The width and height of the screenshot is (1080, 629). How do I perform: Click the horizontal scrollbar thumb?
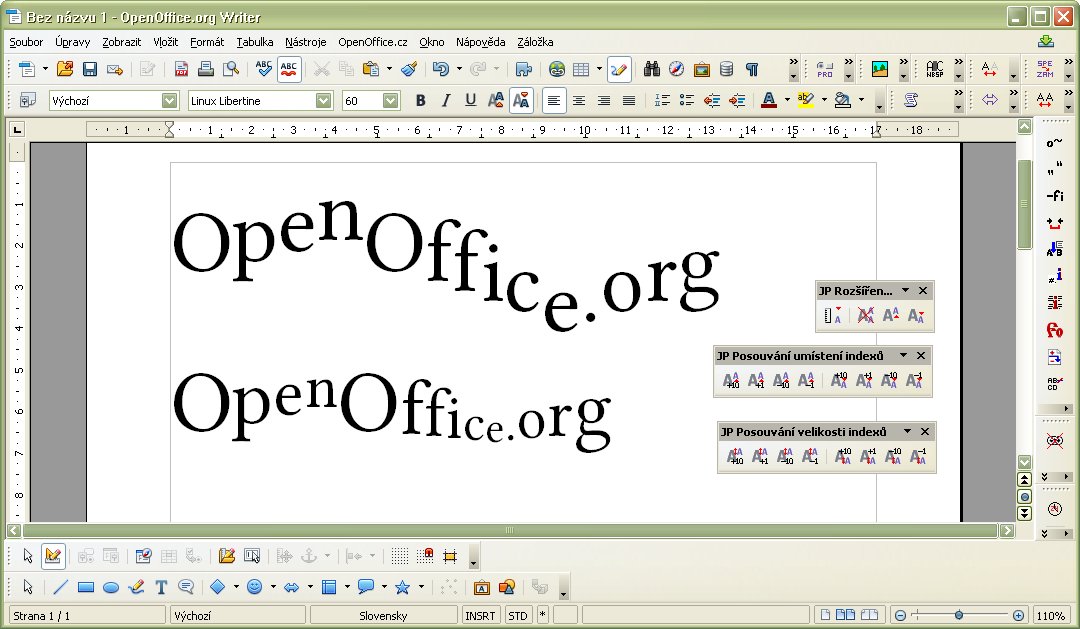click(510, 530)
